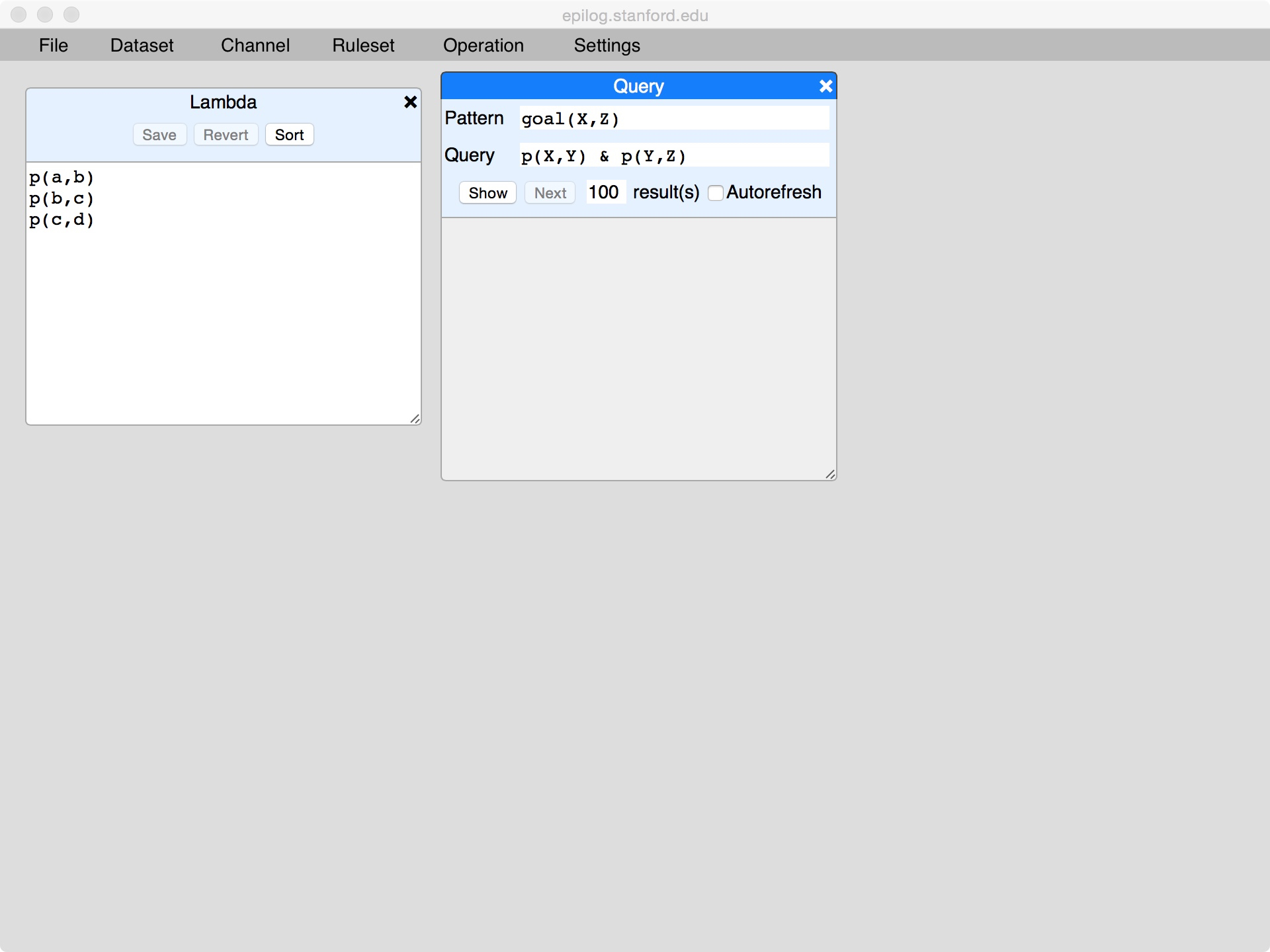Enable the Autorefresh checkbox
Viewport: 1270px width, 952px height.
tap(715, 193)
